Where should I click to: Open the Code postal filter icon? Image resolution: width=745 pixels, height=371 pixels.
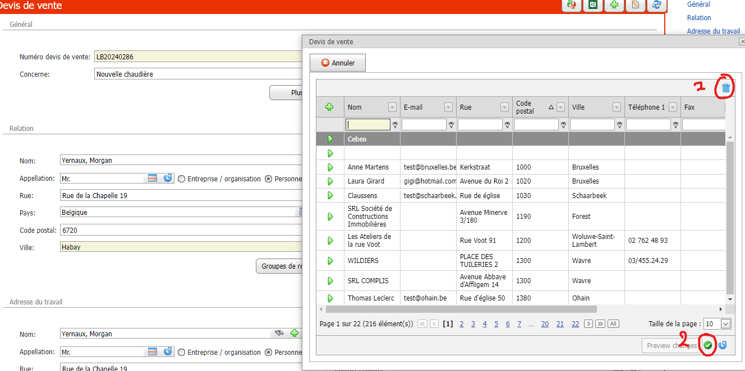click(563, 125)
